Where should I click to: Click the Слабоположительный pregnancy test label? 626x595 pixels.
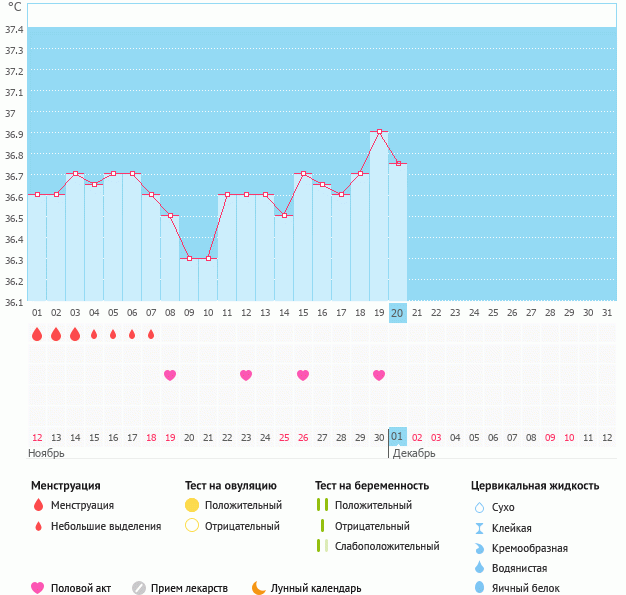tap(387, 546)
